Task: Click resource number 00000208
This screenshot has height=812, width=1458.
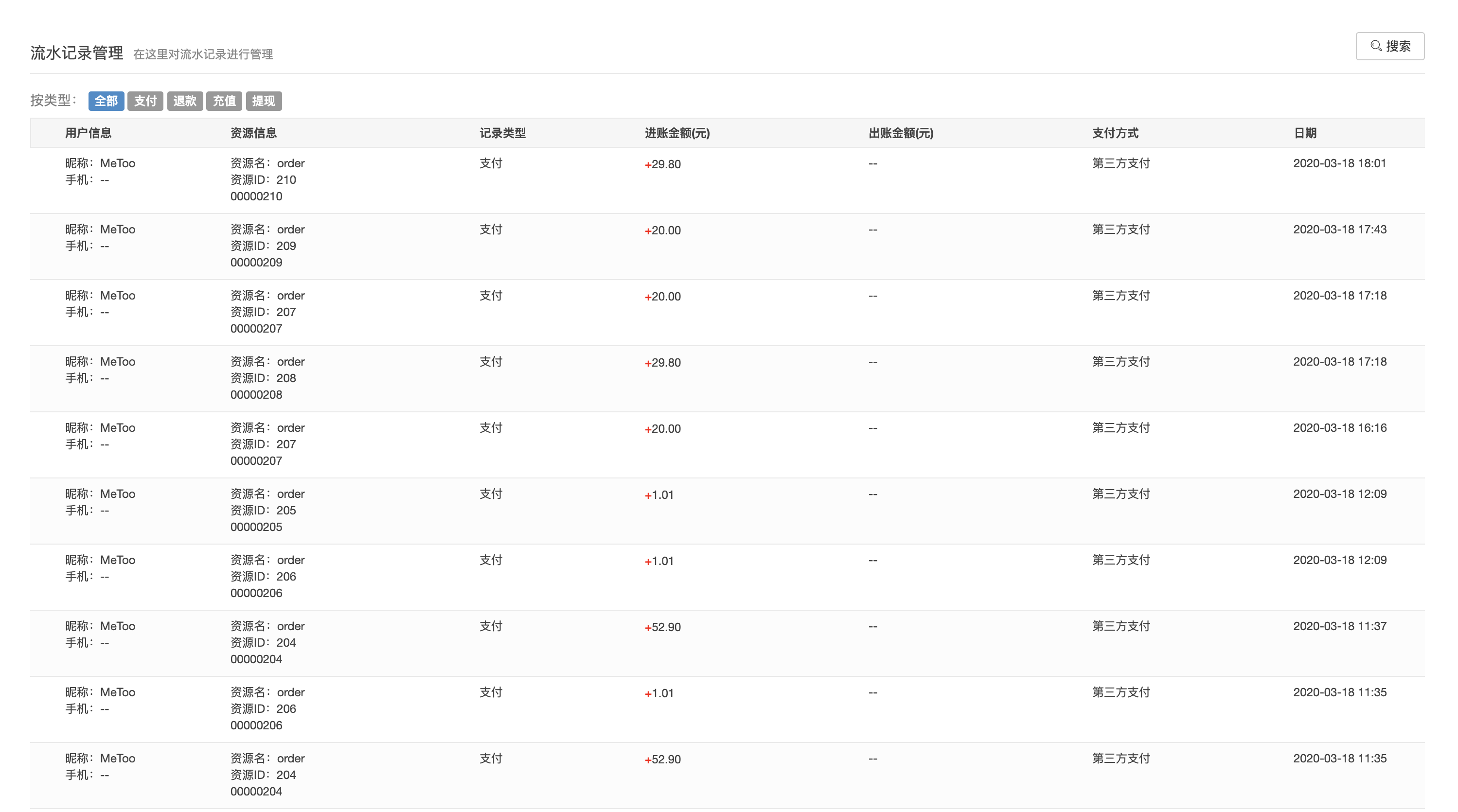Action: (x=256, y=394)
